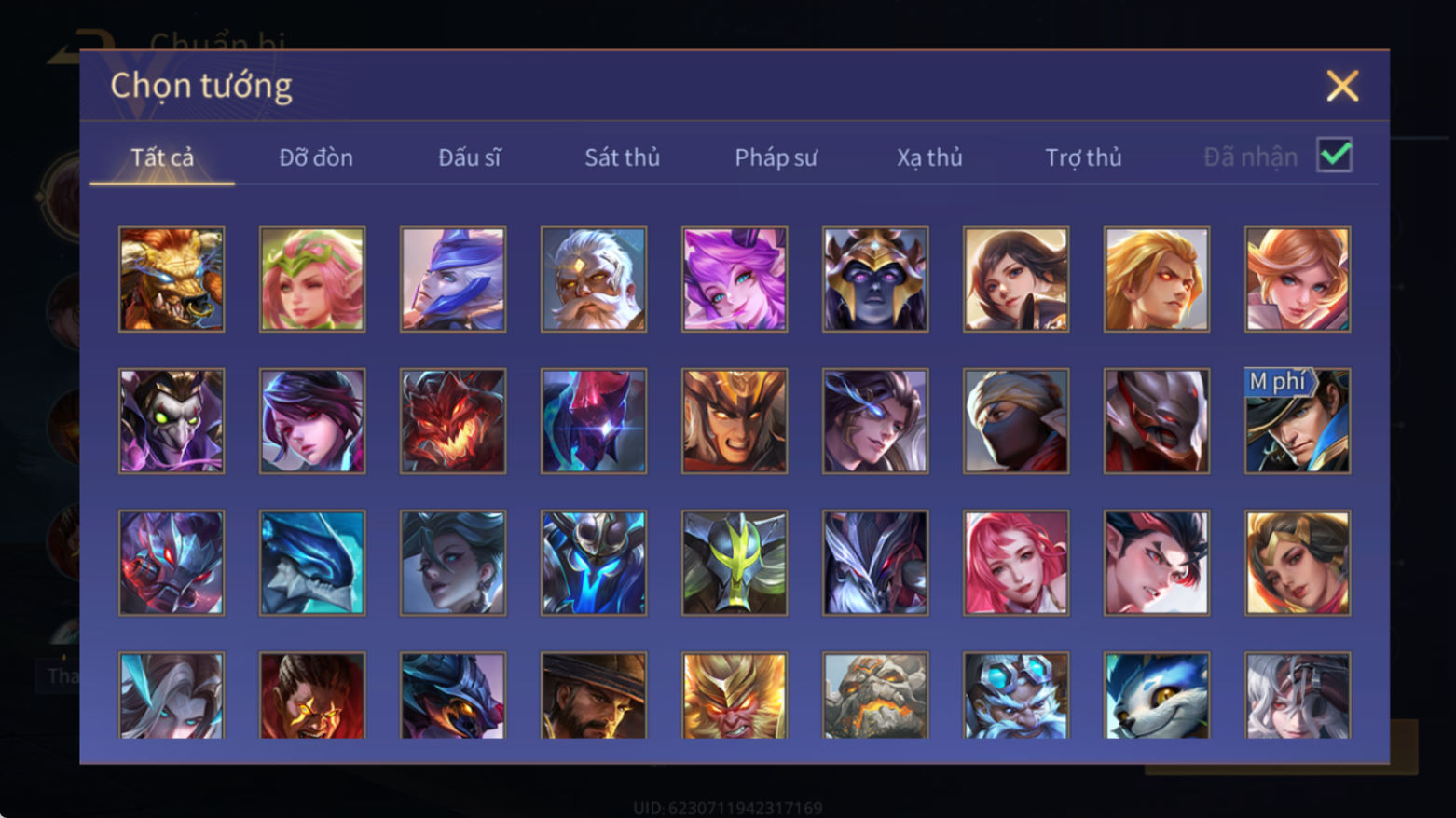Select the golden monkey king hero
The height and width of the screenshot is (818, 1456).
(x=735, y=695)
